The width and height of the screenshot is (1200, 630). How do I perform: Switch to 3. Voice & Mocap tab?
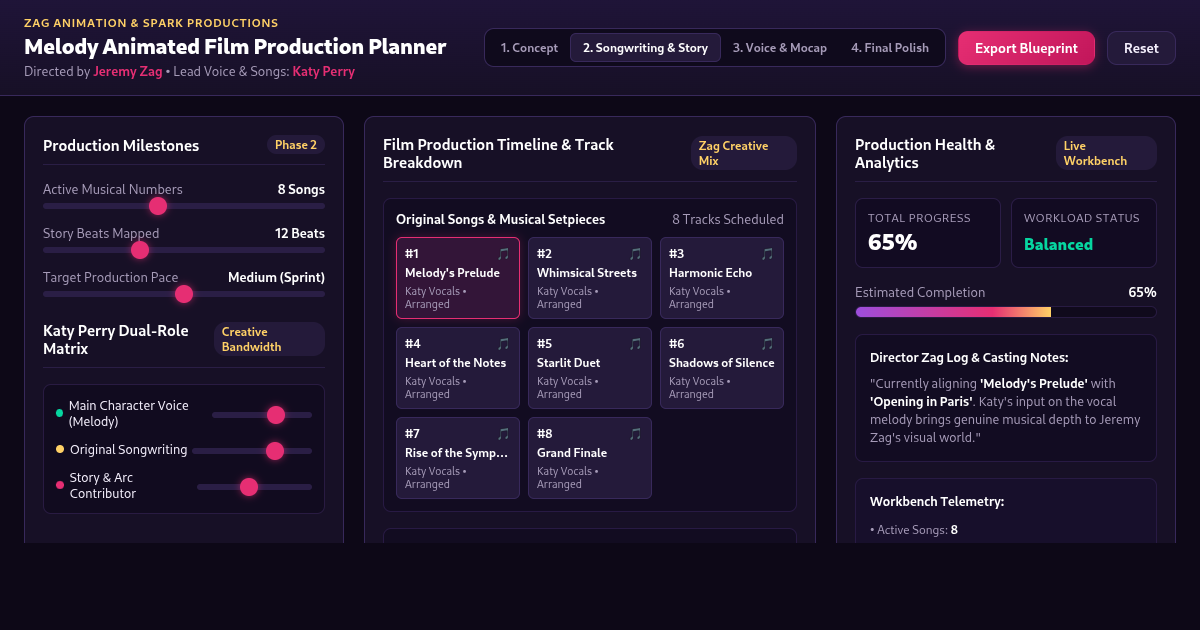tap(780, 48)
